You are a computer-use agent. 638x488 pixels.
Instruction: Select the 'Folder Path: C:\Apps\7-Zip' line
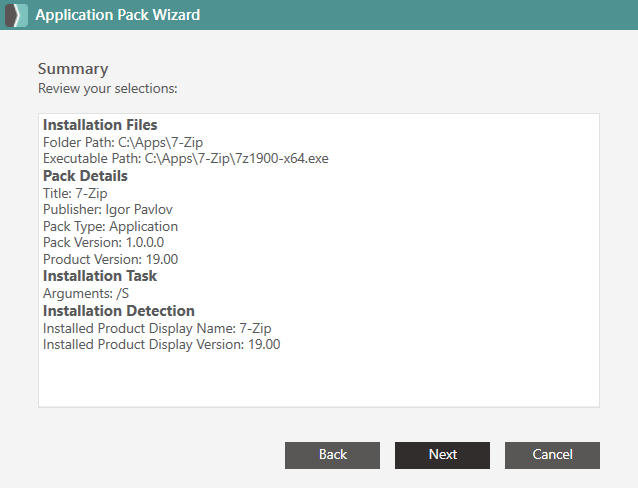click(123, 142)
